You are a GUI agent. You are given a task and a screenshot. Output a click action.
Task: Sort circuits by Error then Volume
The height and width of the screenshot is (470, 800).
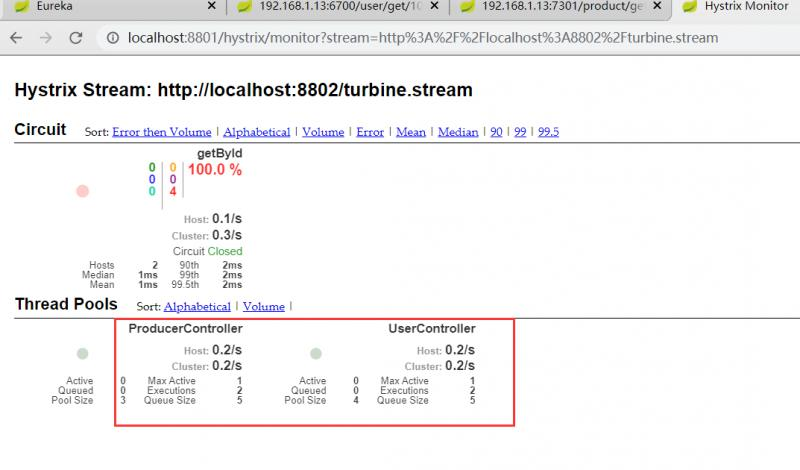coord(162,132)
